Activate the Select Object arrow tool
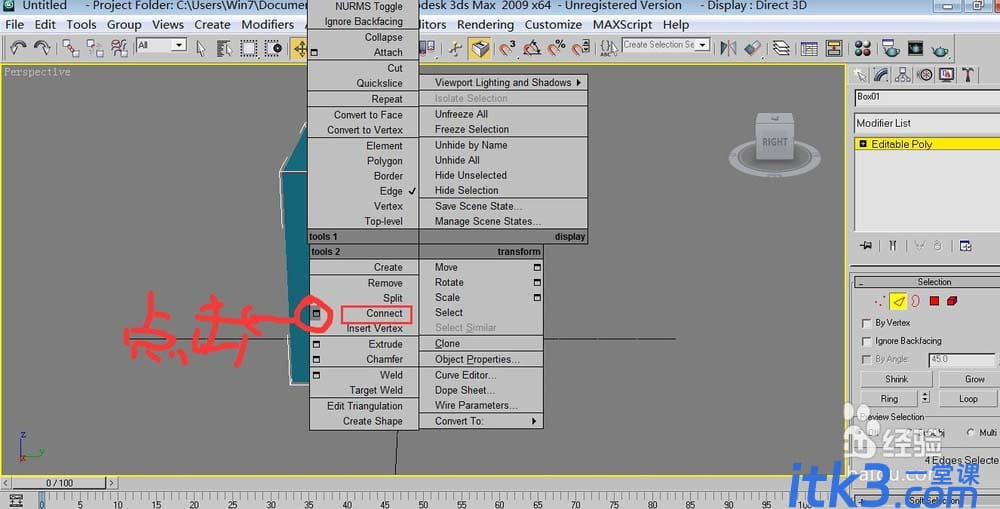 click(x=201, y=48)
